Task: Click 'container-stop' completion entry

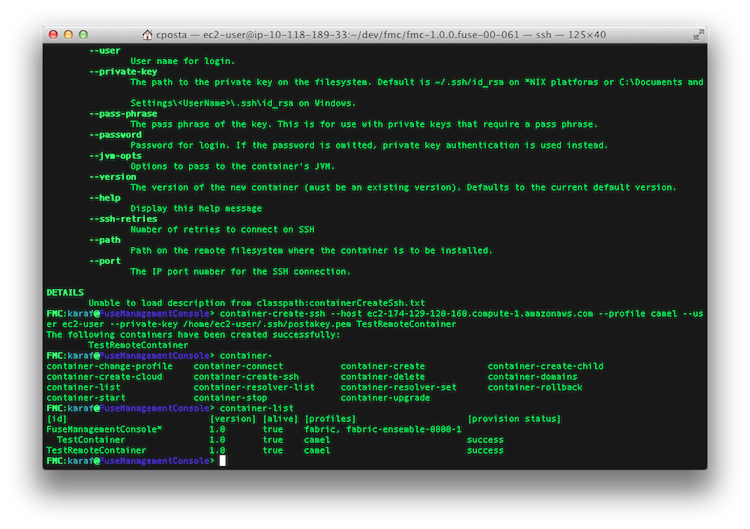Action: pyautogui.click(x=231, y=398)
